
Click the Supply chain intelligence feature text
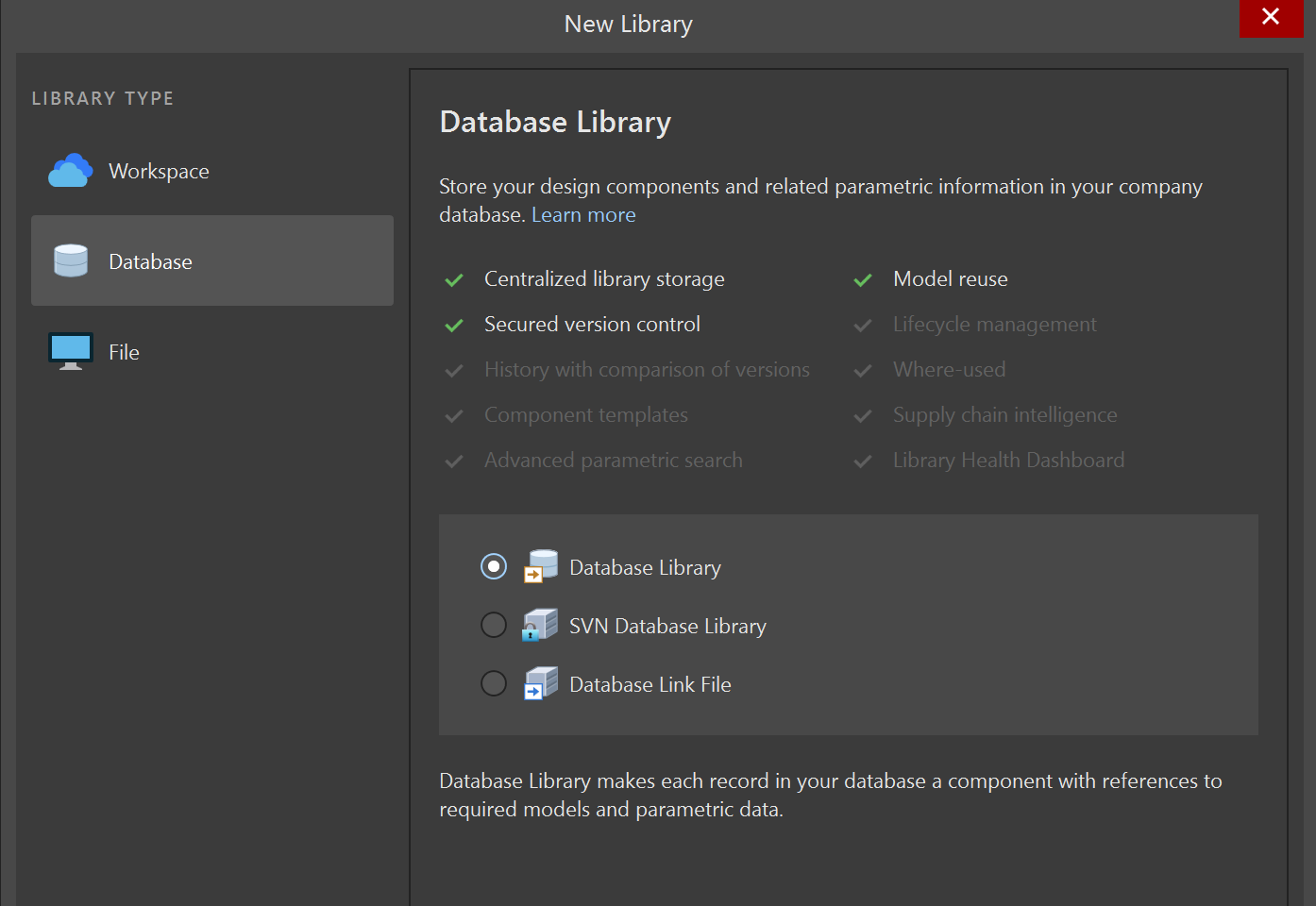1004,415
